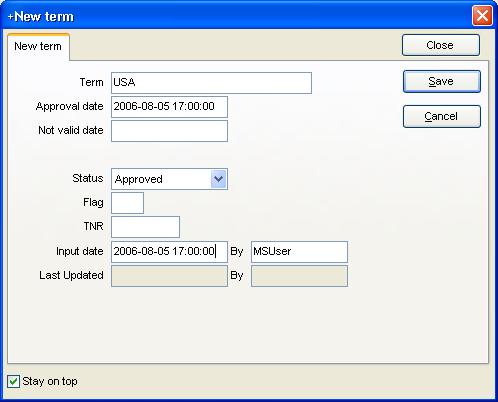Screen dimensions: 498x402
Task: Click into the Flag input box
Action: (x=127, y=203)
